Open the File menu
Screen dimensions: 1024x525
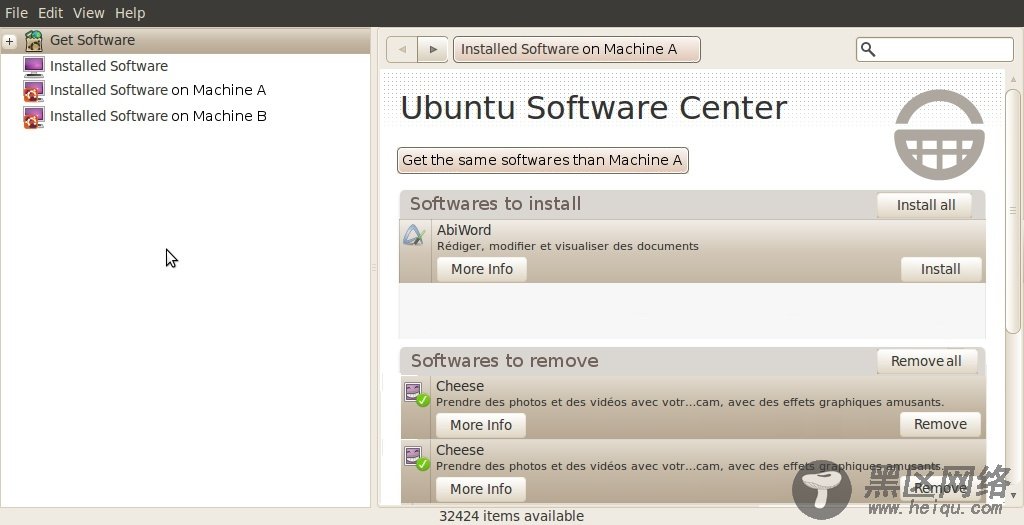16,13
